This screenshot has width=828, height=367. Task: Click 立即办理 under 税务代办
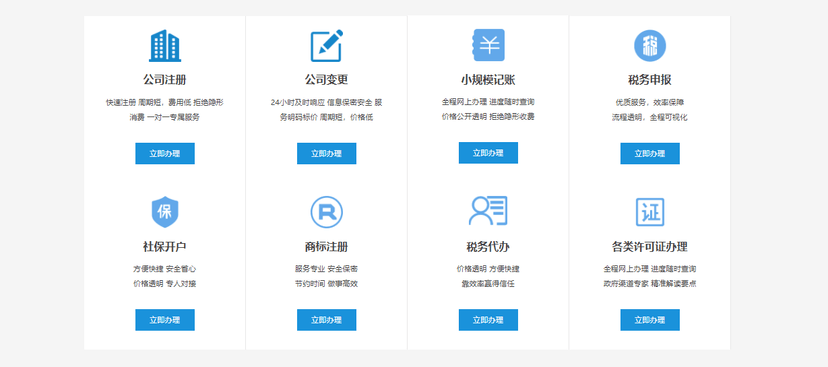pos(488,320)
